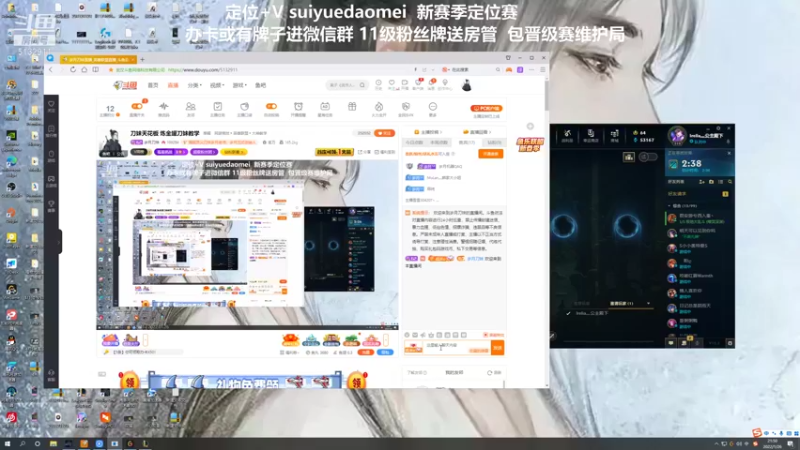Open League client settings gear bottom right
This screenshot has width=800, height=450.
click(730, 343)
